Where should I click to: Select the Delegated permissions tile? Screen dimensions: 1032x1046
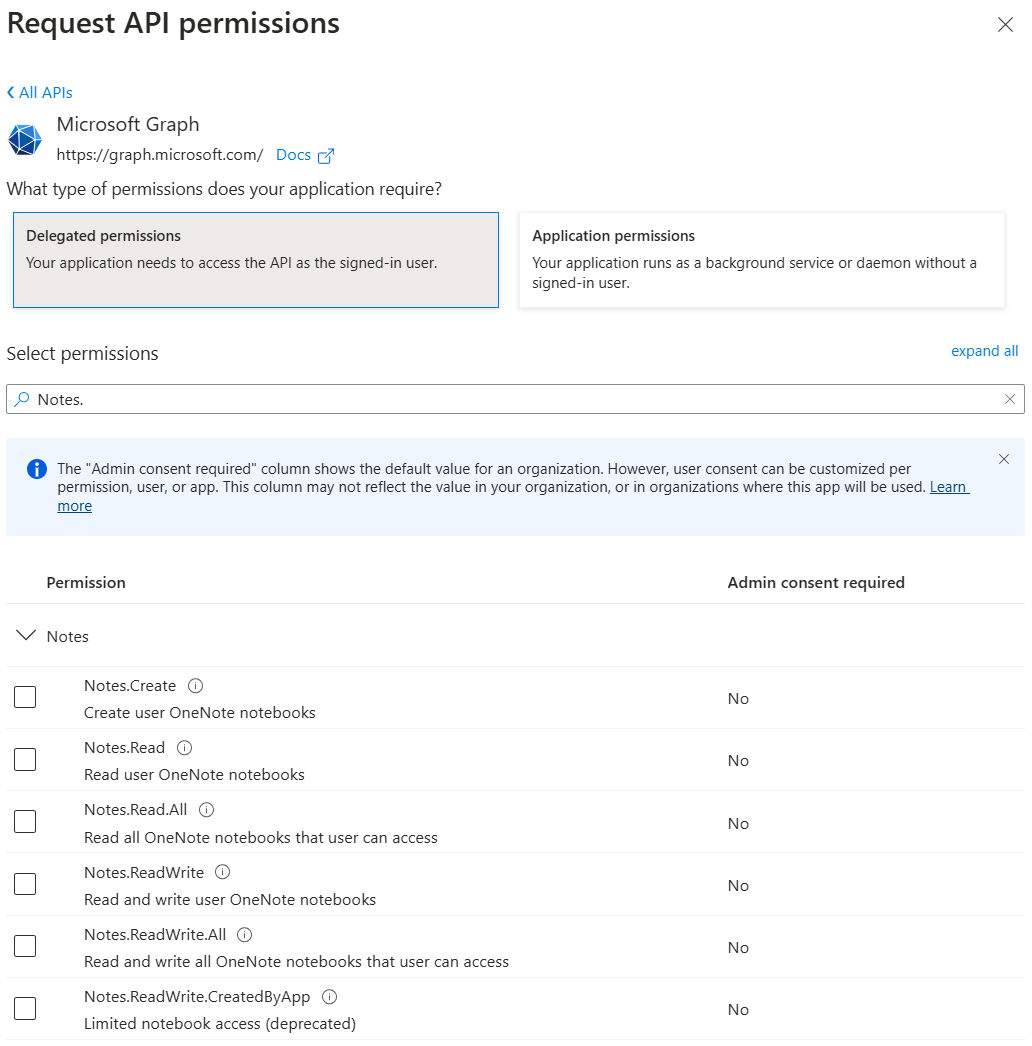click(255, 260)
